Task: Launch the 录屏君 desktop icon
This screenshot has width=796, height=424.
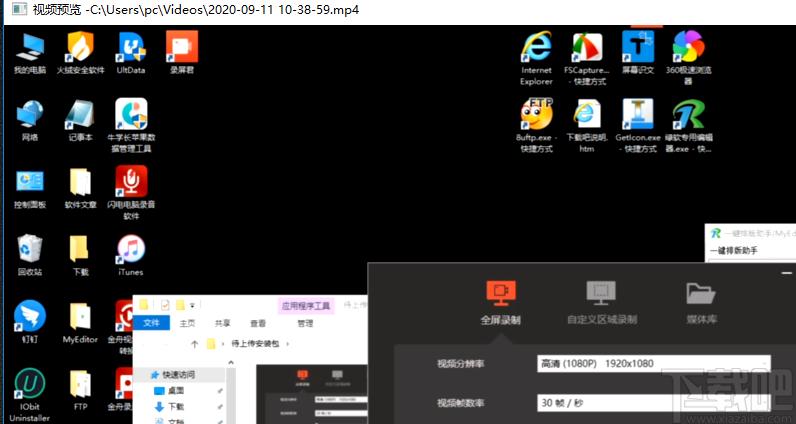Action: [182, 53]
